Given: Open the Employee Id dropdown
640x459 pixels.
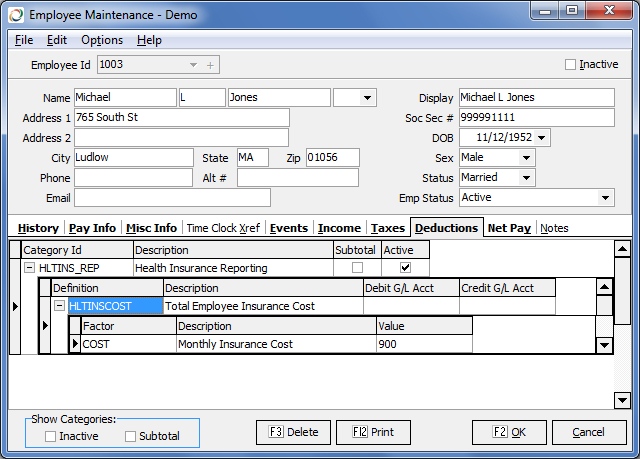Looking at the screenshot, I should coord(193,65).
